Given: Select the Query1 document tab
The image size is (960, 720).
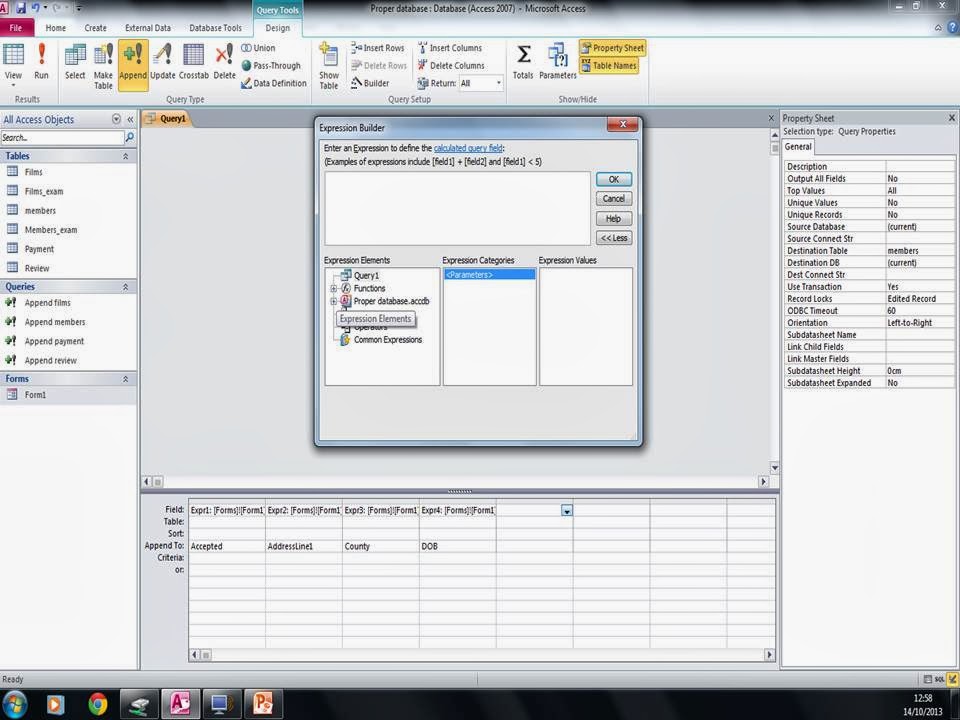Looking at the screenshot, I should (x=167, y=119).
